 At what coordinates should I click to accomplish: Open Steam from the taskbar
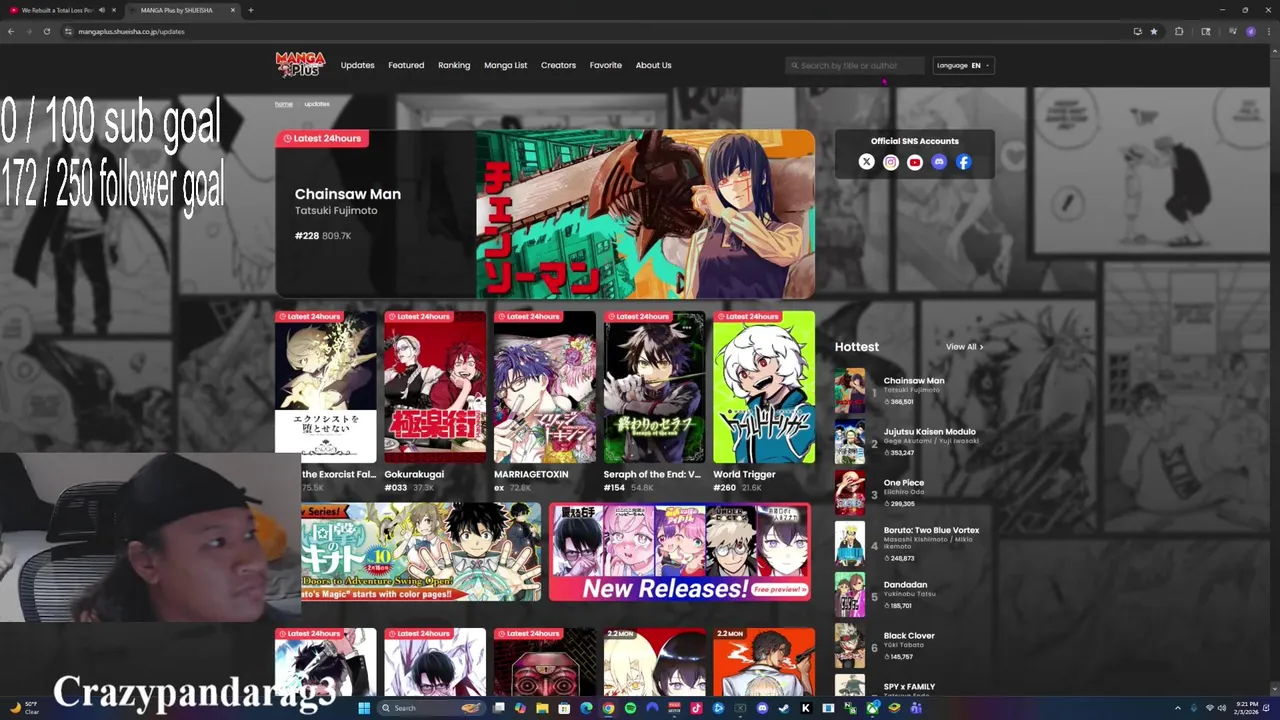coord(784,708)
